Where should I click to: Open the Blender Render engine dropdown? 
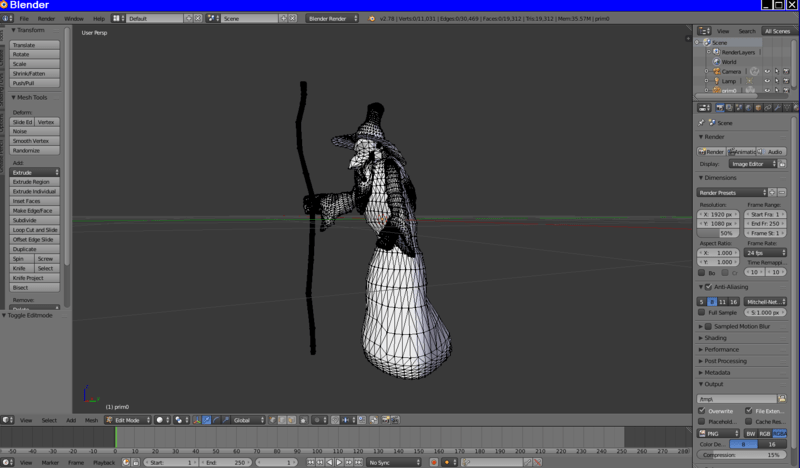(332, 18)
